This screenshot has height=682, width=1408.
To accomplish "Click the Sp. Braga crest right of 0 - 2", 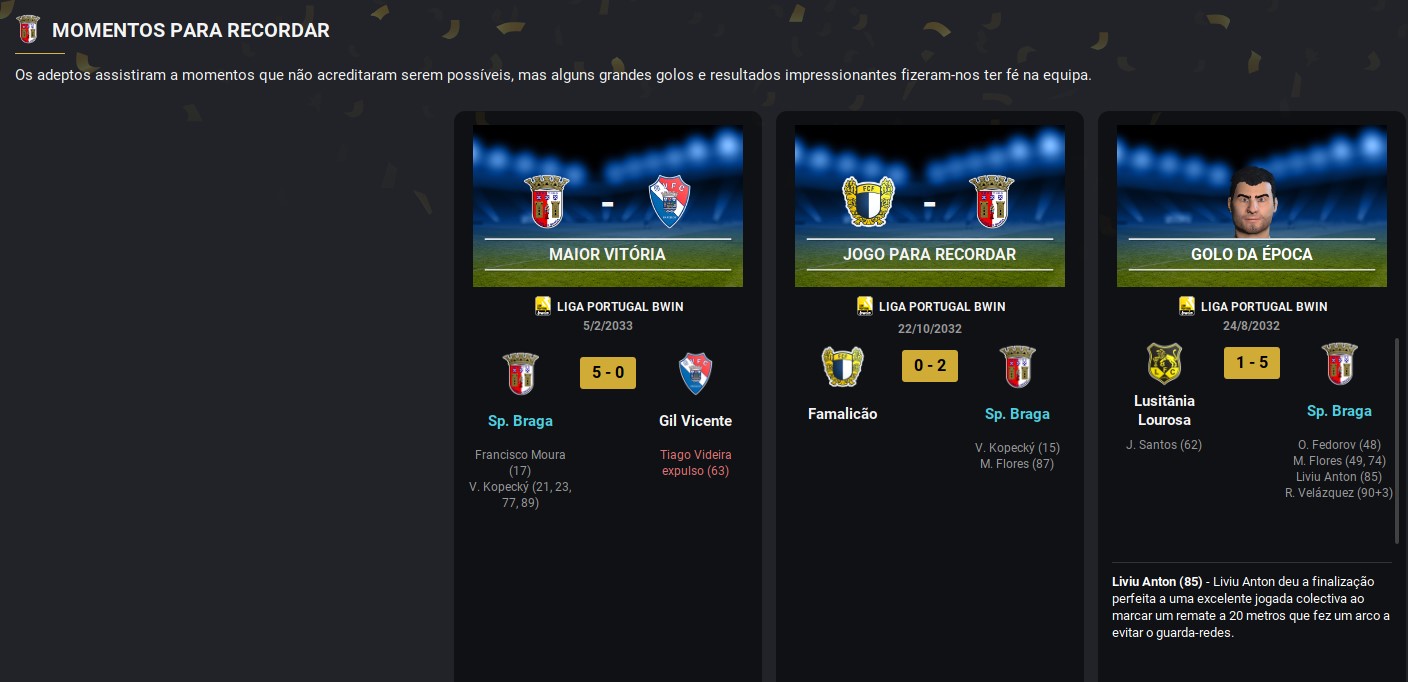I will (1017, 367).
